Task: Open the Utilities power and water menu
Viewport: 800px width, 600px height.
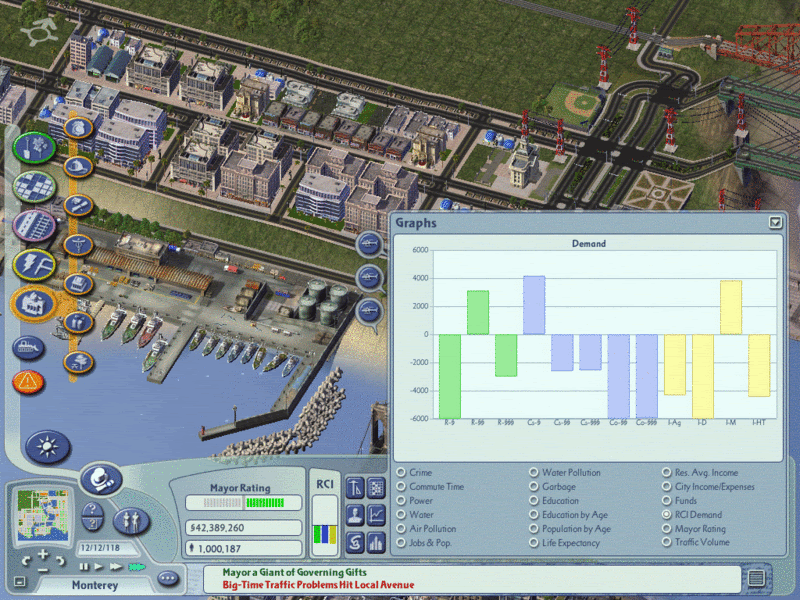Action: 34,264
